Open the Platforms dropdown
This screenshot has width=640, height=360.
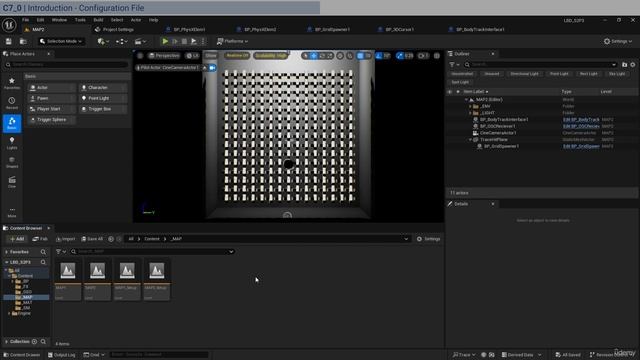[232, 41]
